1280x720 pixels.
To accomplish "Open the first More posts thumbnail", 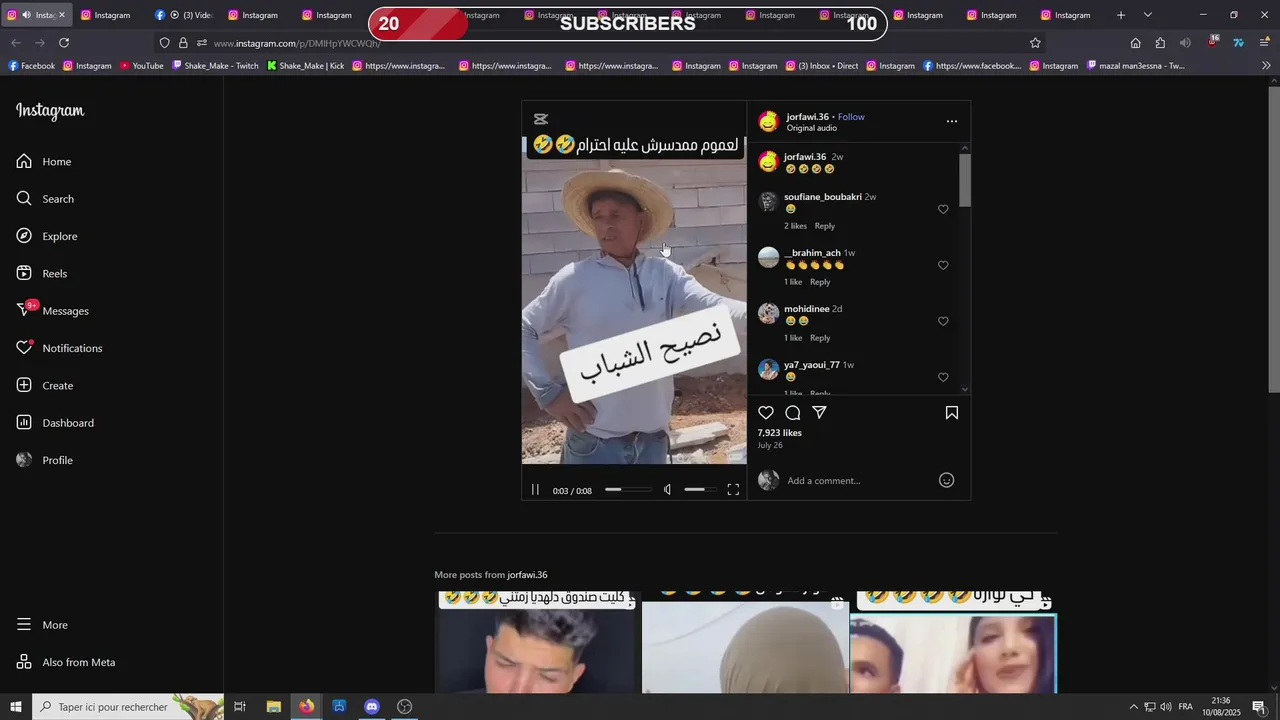I will point(537,641).
